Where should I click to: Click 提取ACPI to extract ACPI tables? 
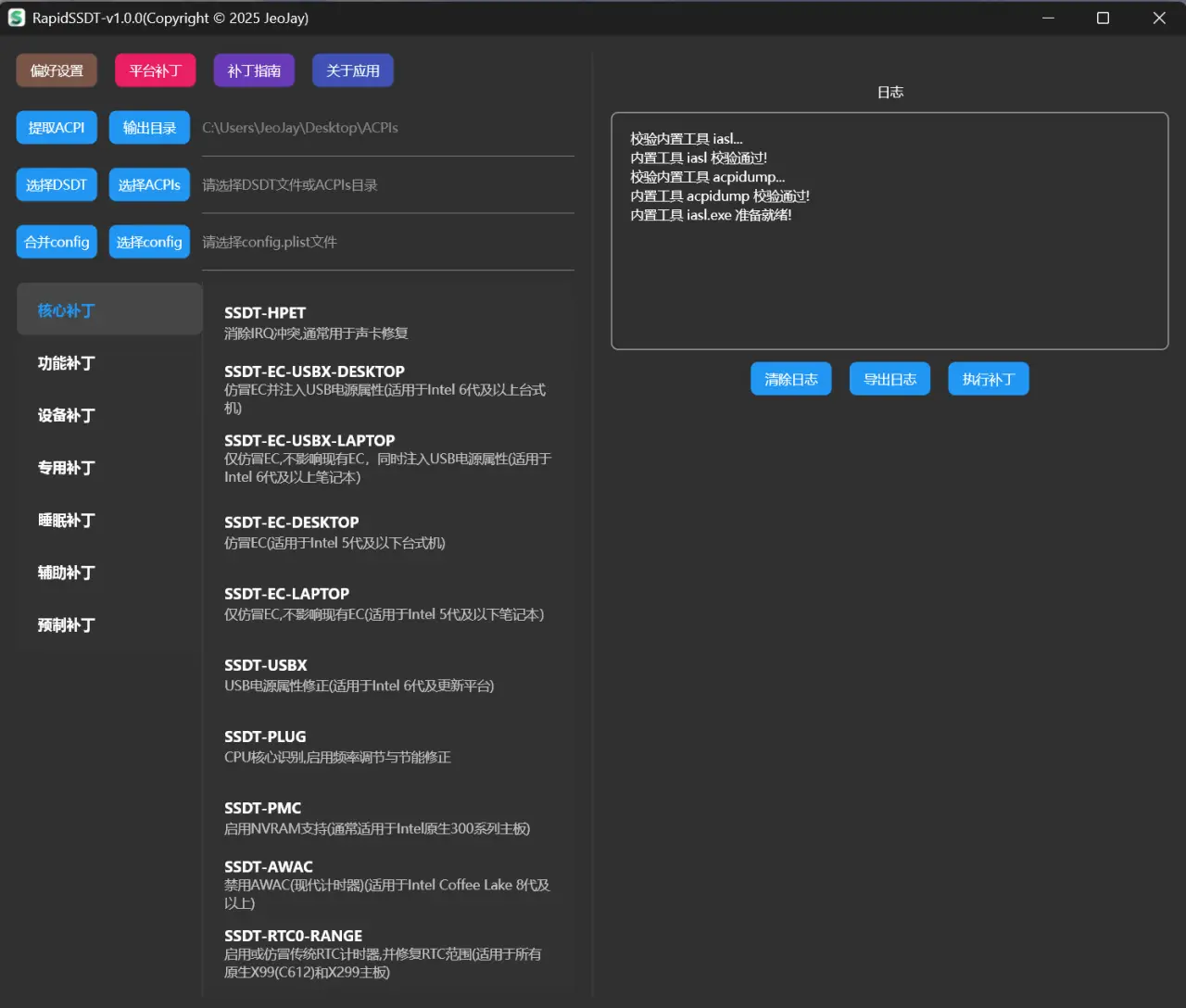(56, 127)
